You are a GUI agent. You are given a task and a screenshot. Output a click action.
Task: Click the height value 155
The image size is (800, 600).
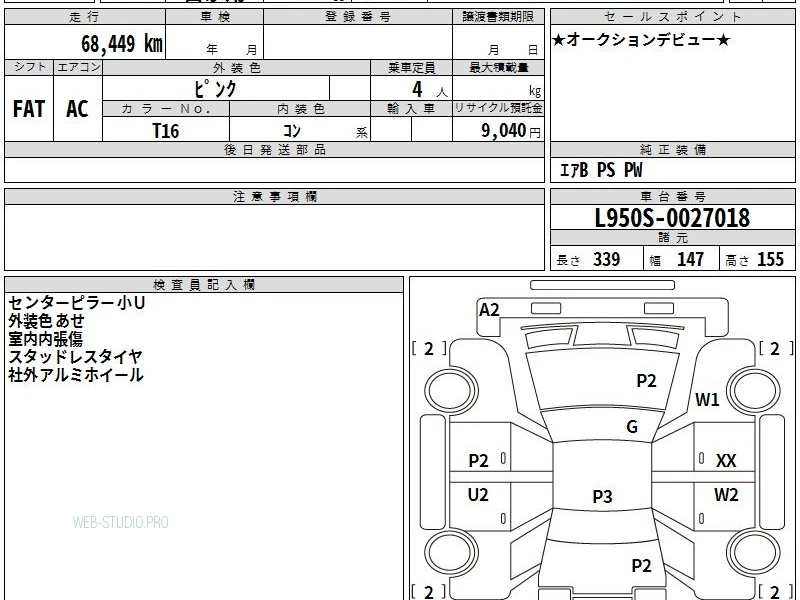click(770, 259)
